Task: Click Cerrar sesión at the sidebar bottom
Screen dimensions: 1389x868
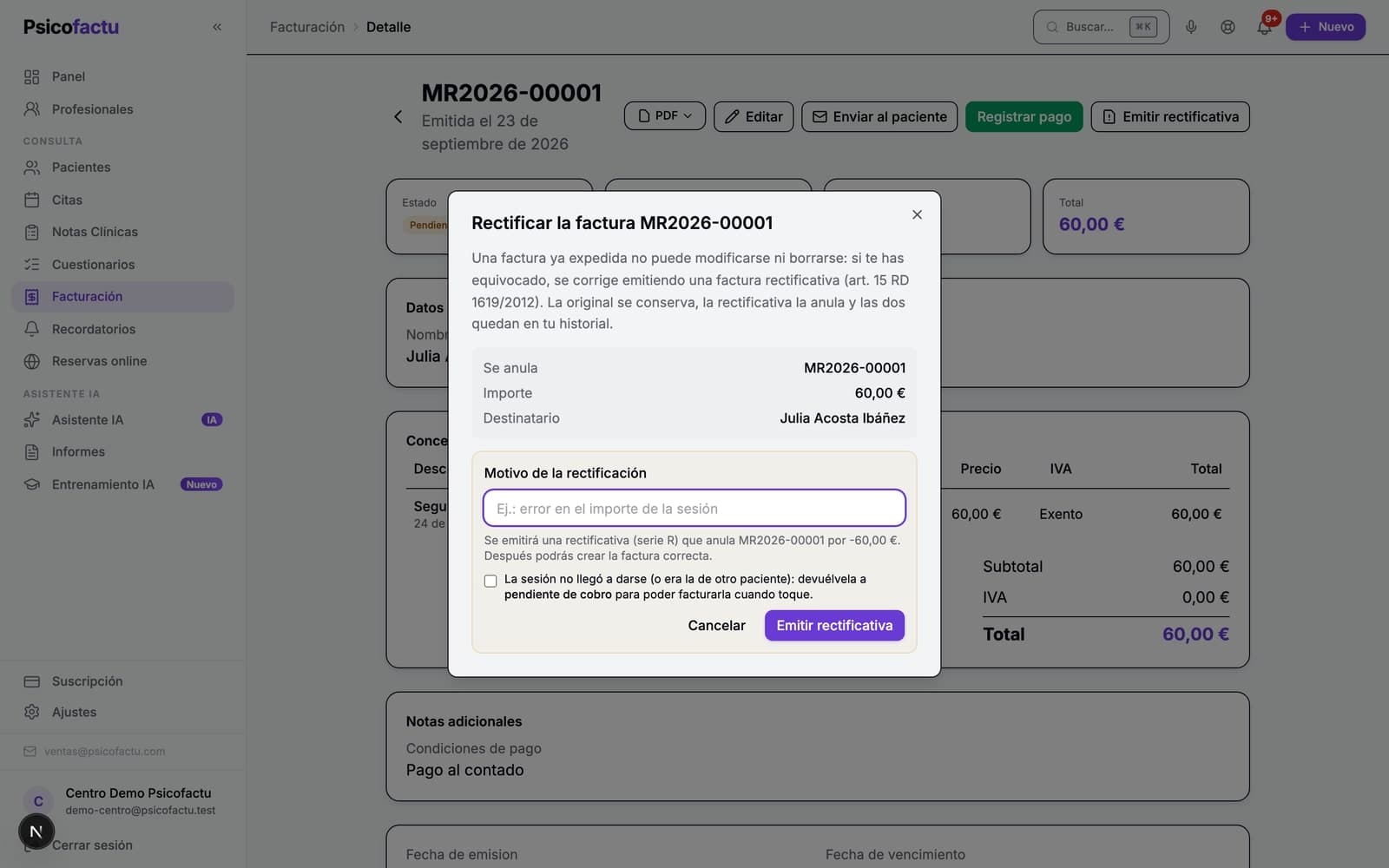Action: tap(92, 845)
